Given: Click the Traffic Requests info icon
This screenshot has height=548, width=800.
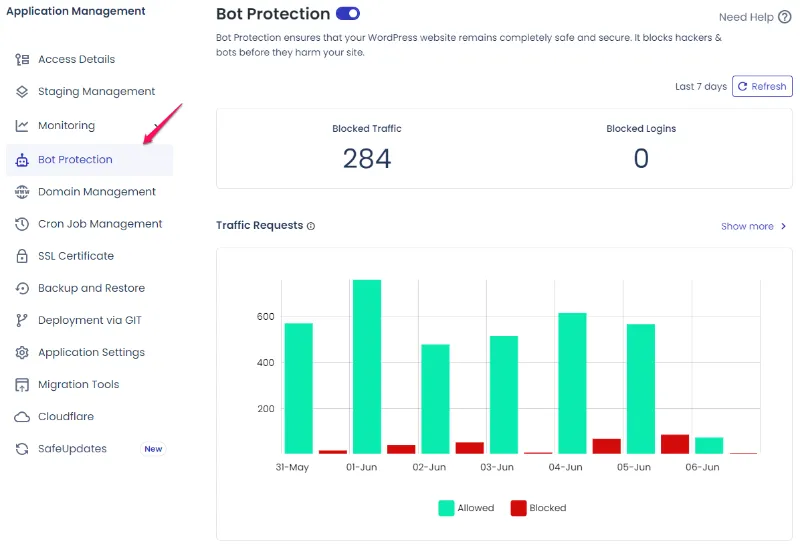Looking at the screenshot, I should tap(311, 226).
